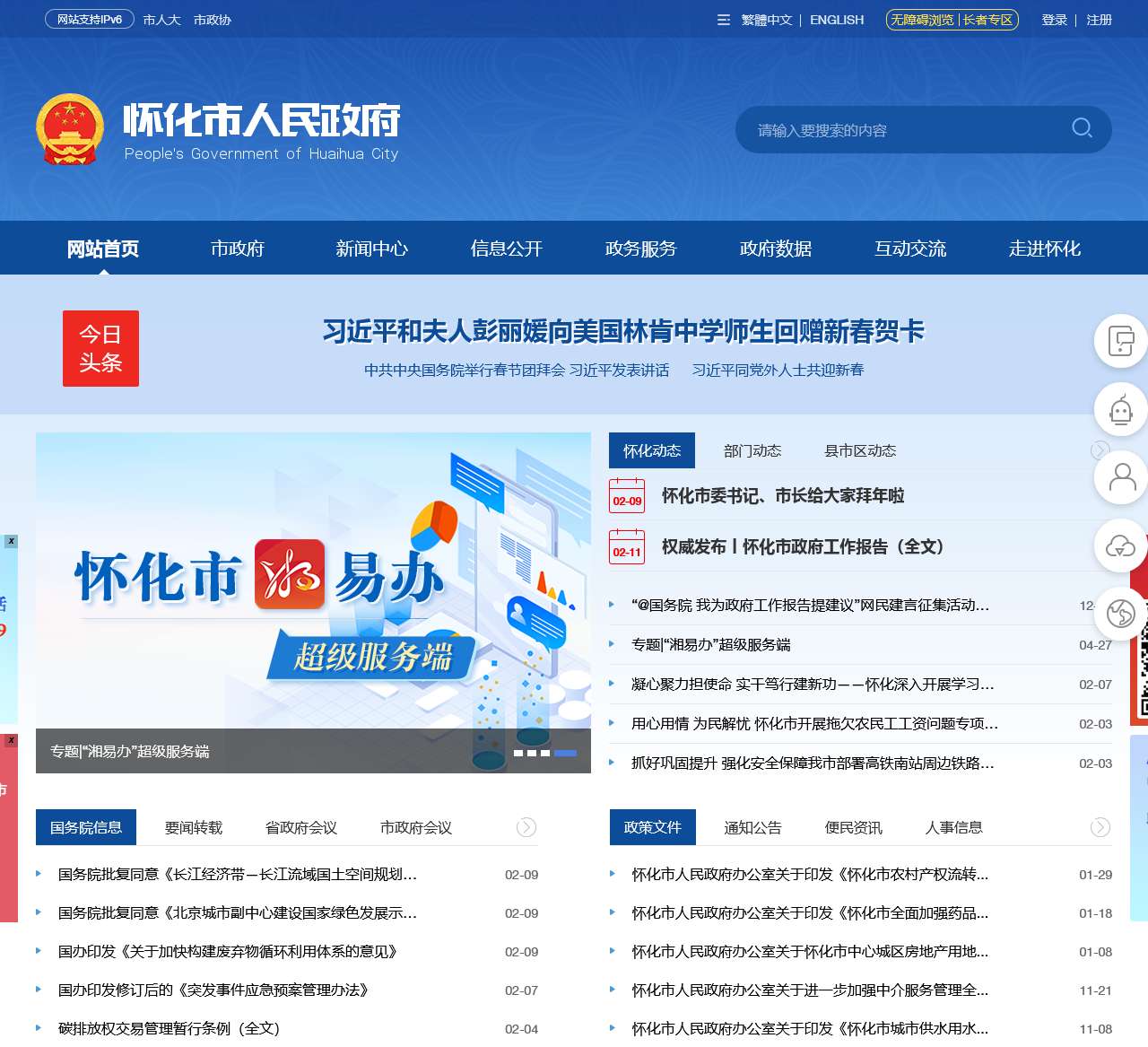Switch to the 部门动态 tab

[752, 450]
